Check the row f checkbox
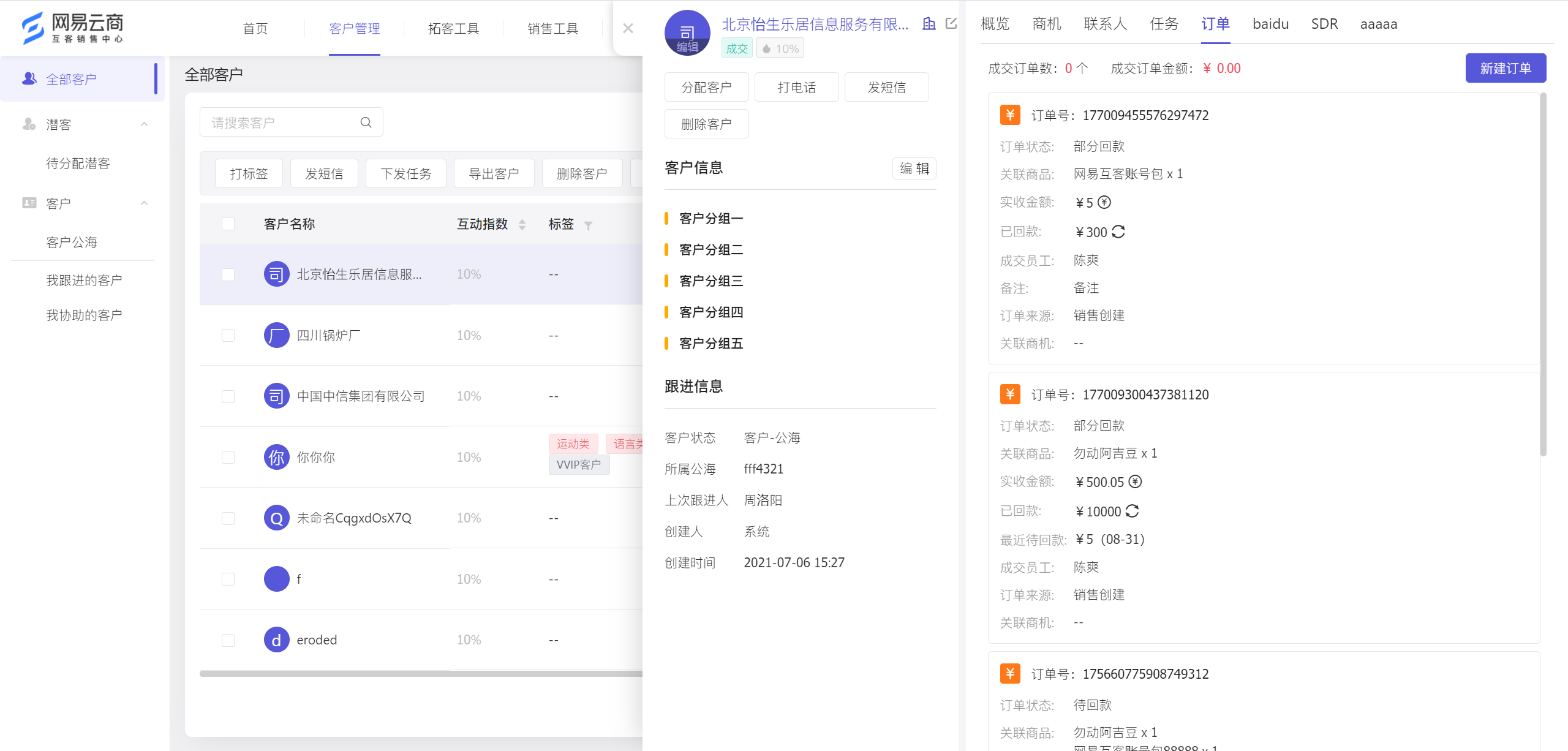This screenshot has width=1568, height=751. coord(228,579)
